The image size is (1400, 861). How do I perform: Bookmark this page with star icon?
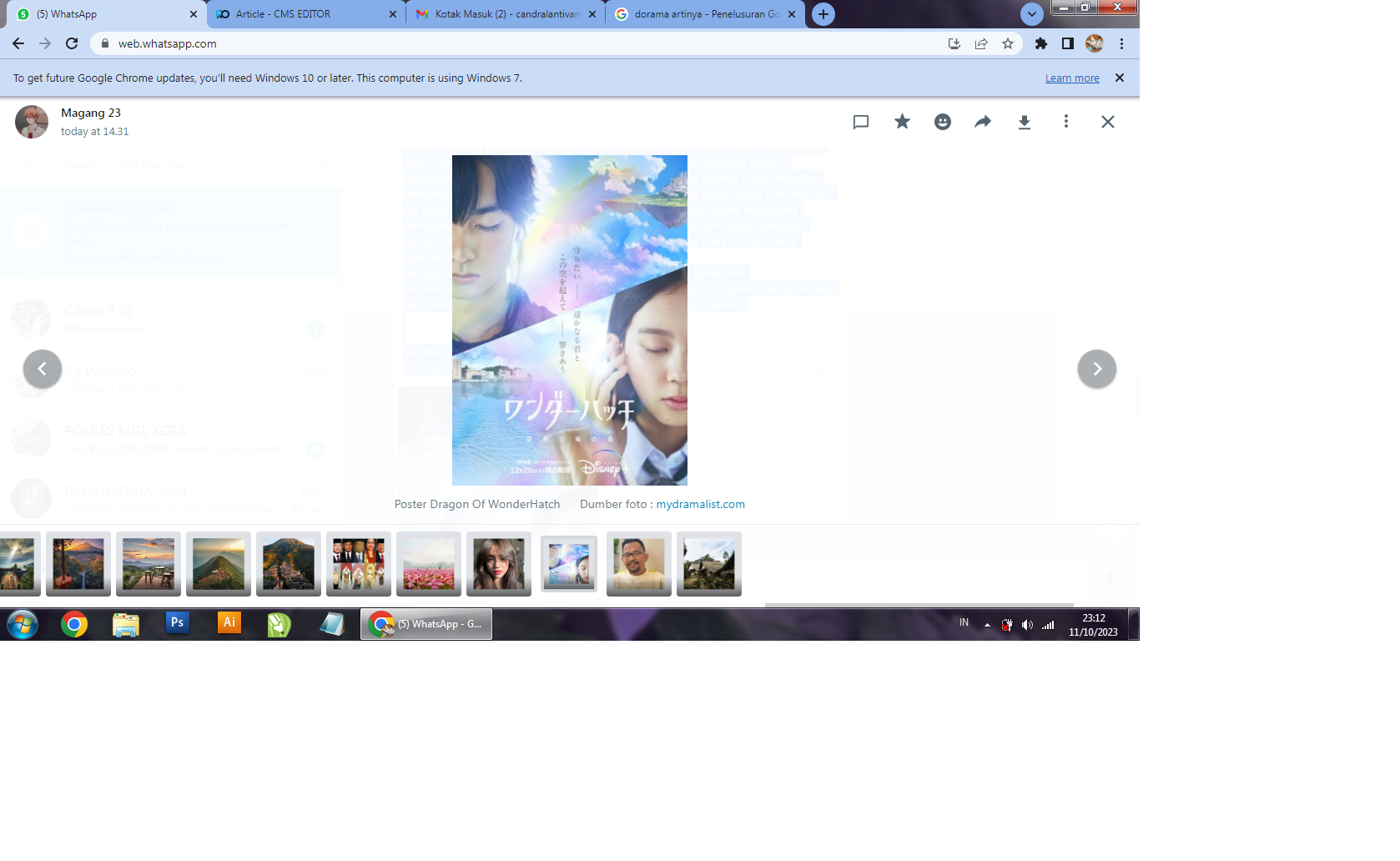tap(1008, 43)
